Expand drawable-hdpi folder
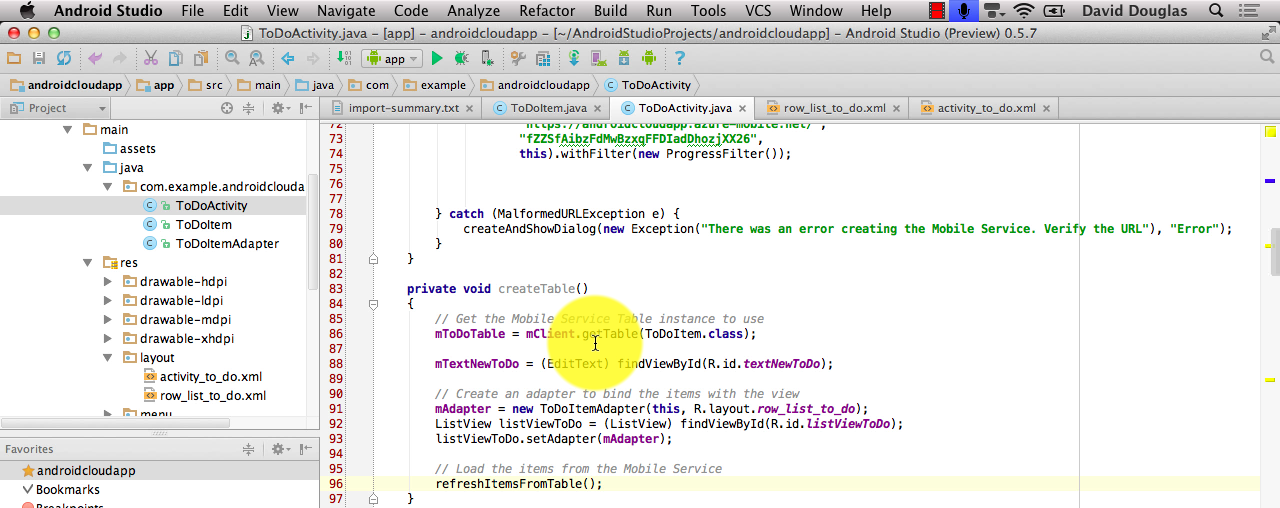Screen dimensions: 1280x508 108,282
